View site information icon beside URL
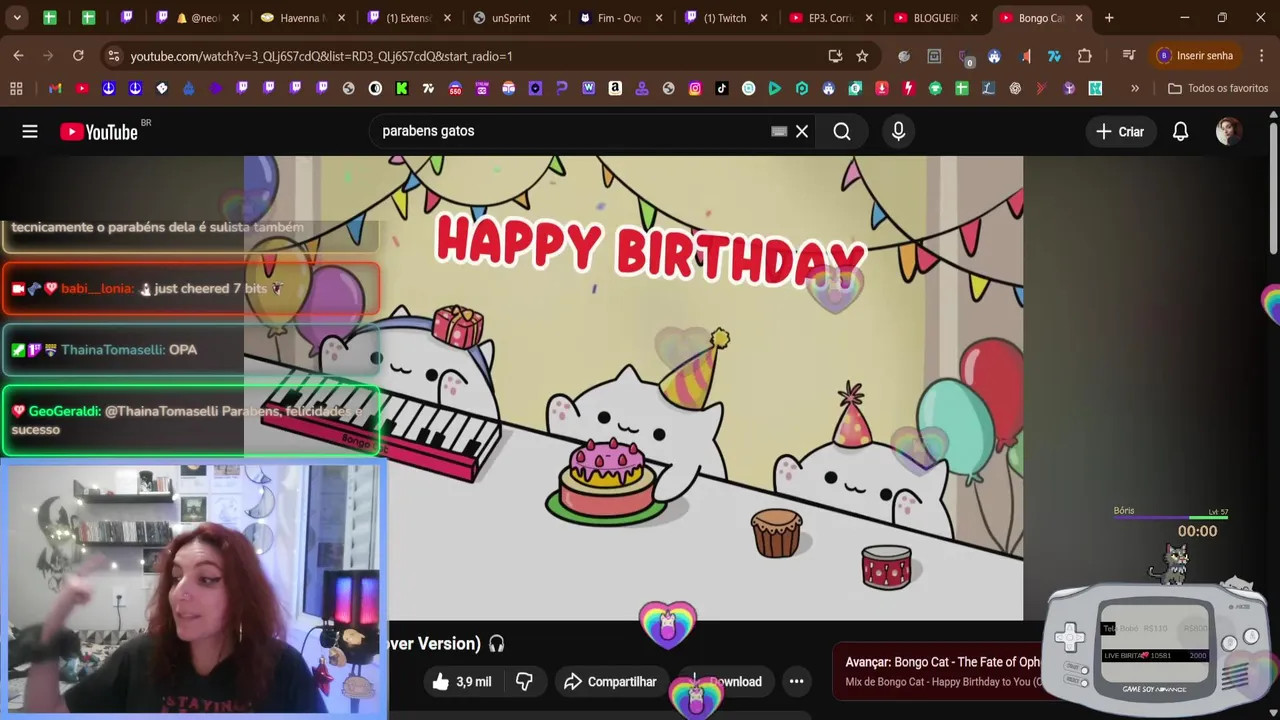Viewport: 1280px width, 720px height. pos(113,56)
